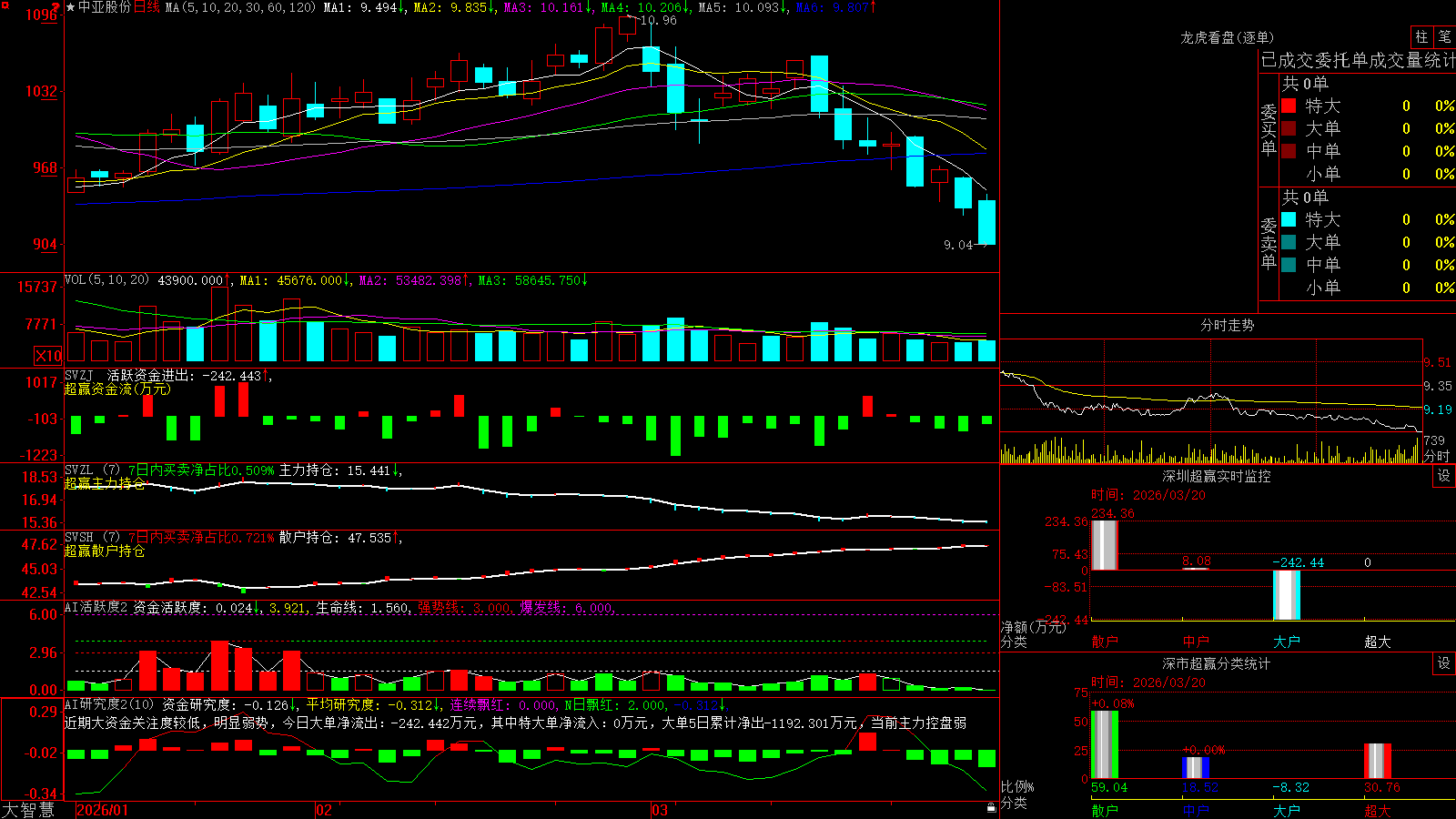Click the 龙虎看盘(逐单) panel title
The image size is (1456, 819).
pyautogui.click(x=1227, y=37)
